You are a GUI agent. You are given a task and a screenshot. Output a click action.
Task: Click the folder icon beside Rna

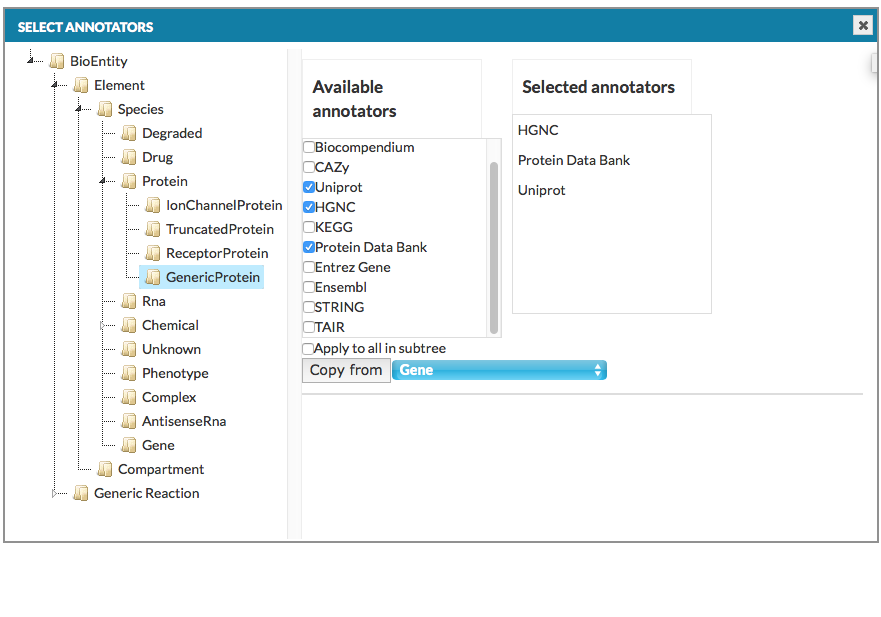[x=129, y=301]
